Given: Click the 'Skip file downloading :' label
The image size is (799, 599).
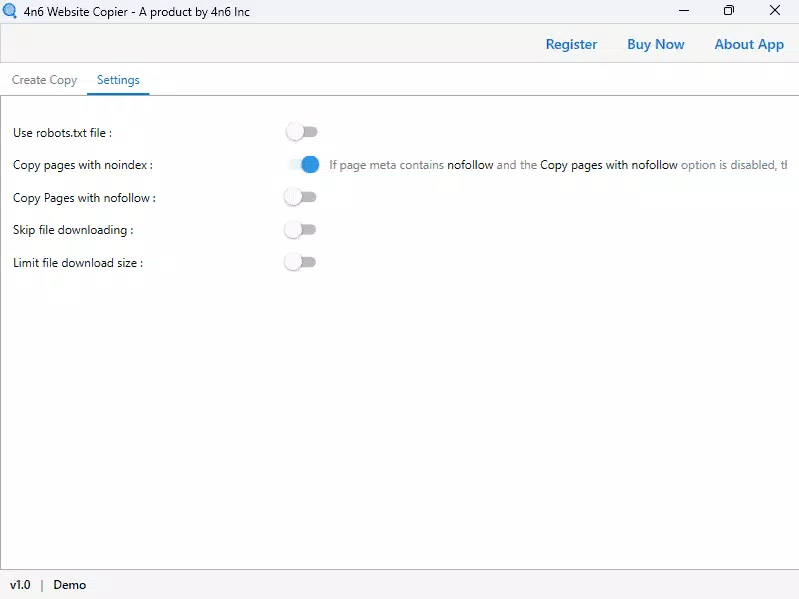Looking at the screenshot, I should coord(73,230).
